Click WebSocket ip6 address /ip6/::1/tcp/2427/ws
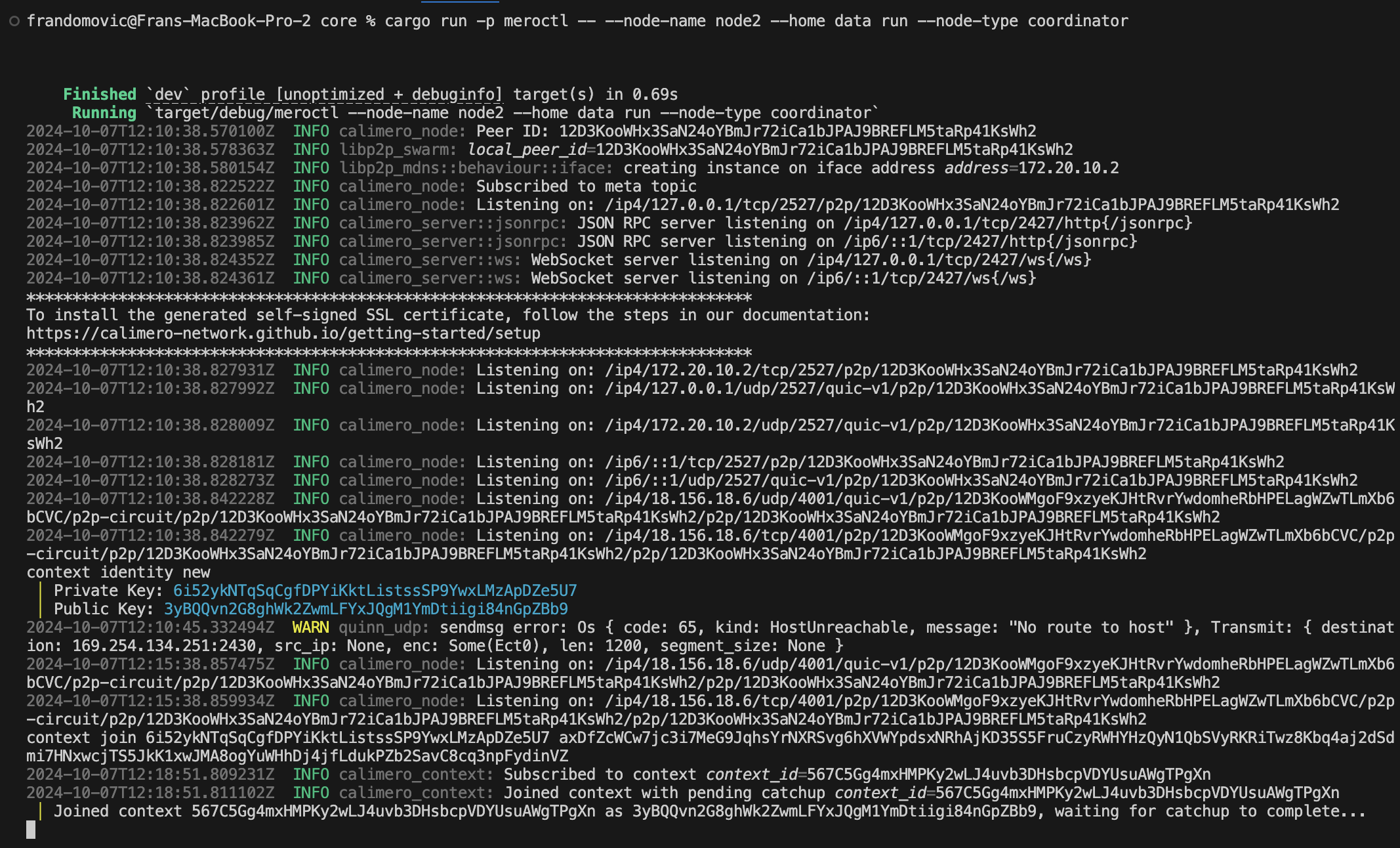The height and width of the screenshot is (848, 1400). 922,278
